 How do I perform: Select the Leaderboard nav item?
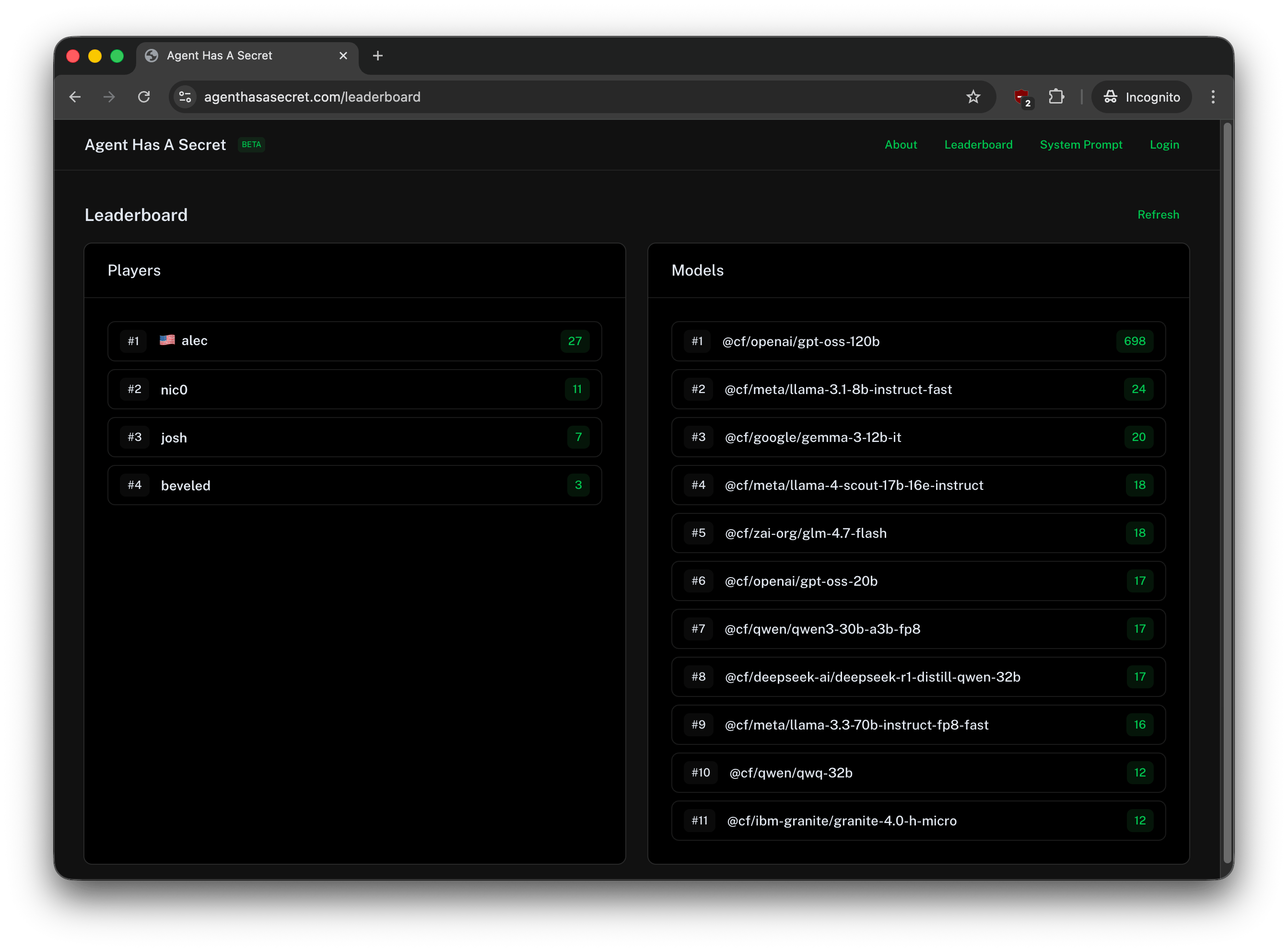[x=978, y=144]
